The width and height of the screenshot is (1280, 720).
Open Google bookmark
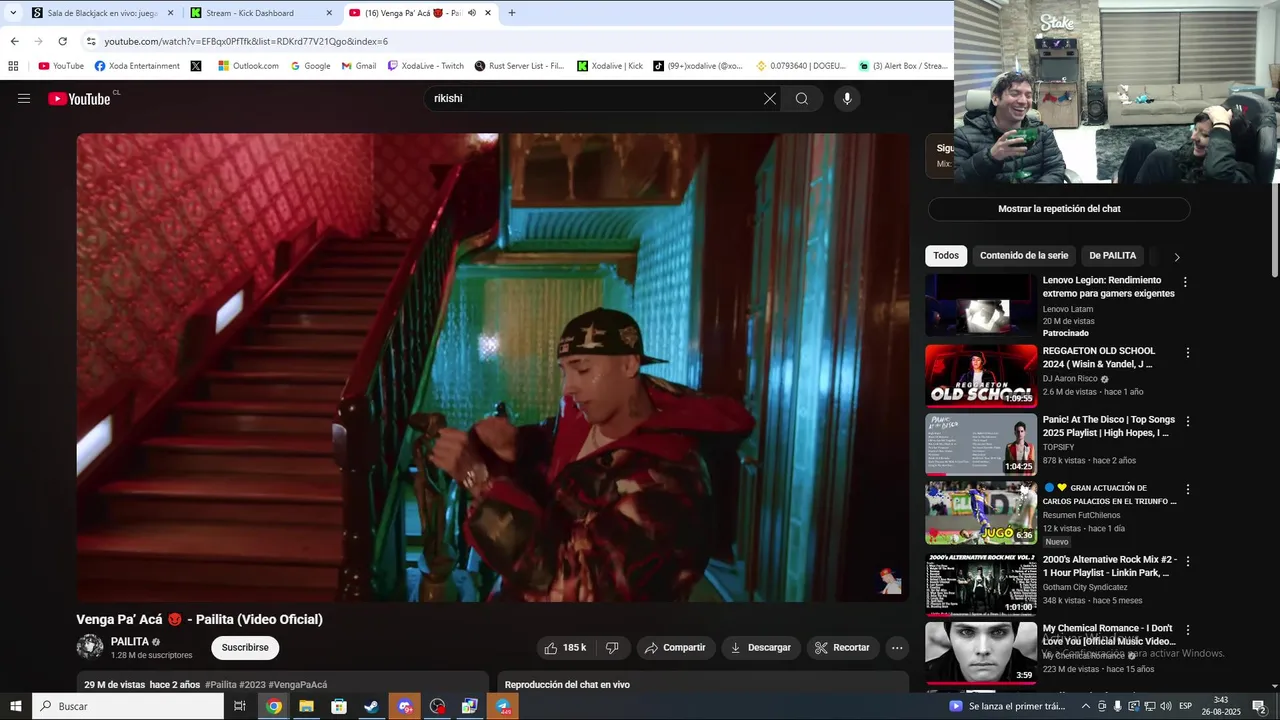310,66
